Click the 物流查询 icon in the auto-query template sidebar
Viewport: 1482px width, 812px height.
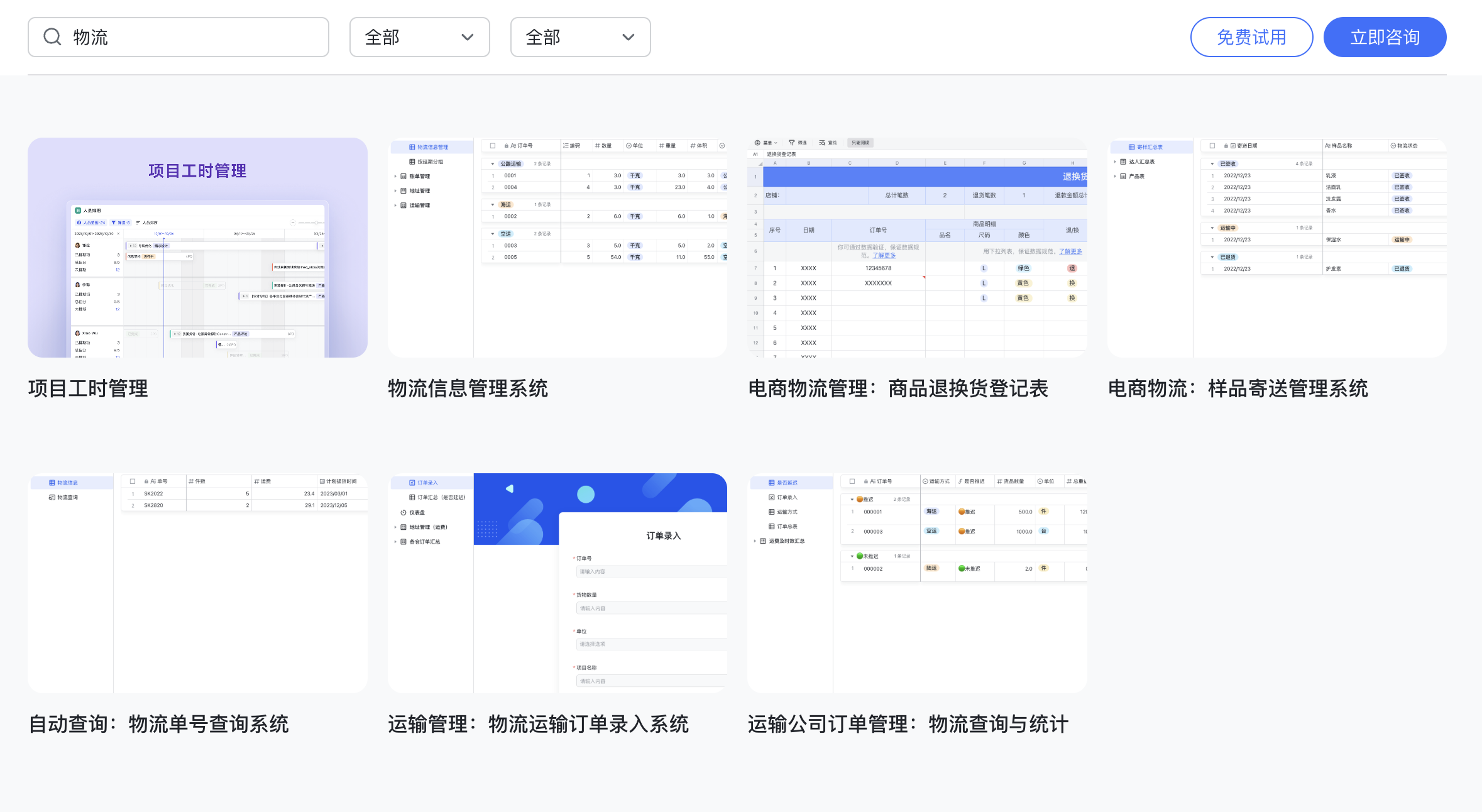[x=52, y=497]
